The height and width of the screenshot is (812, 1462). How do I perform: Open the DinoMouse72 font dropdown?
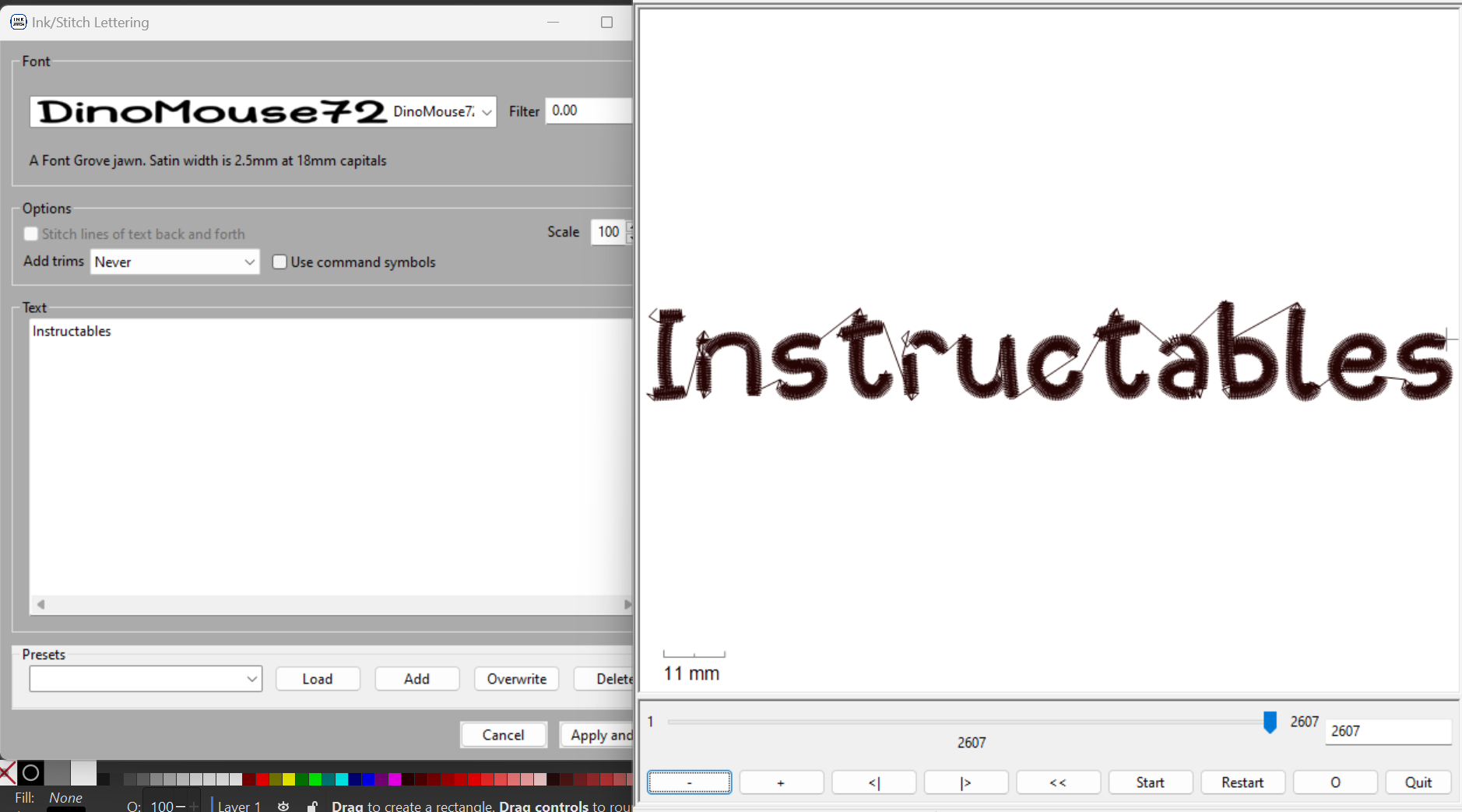click(263, 111)
